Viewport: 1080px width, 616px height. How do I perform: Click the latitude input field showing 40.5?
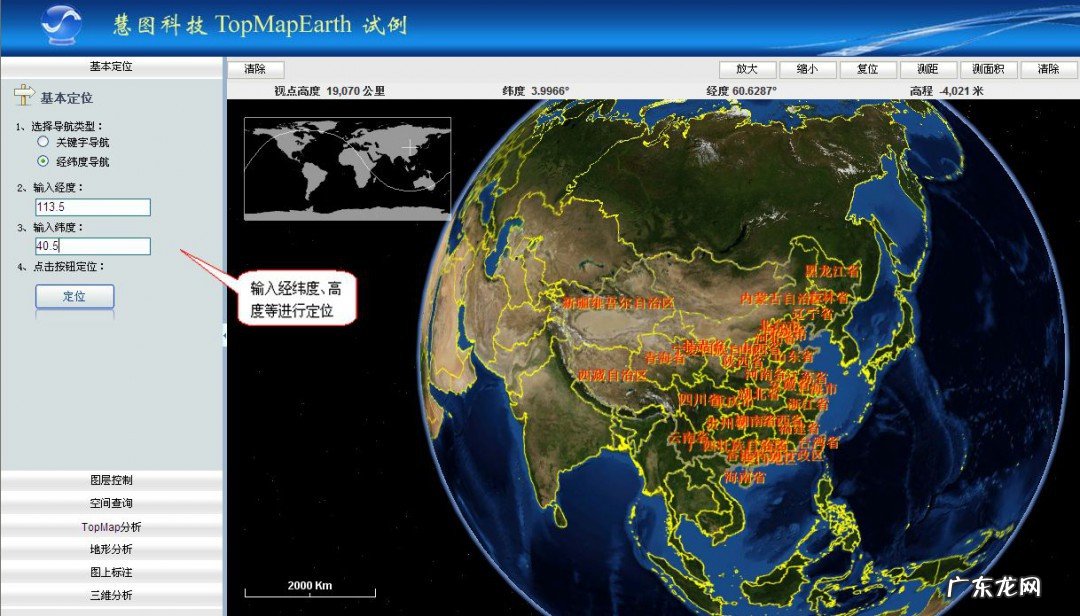tap(93, 246)
